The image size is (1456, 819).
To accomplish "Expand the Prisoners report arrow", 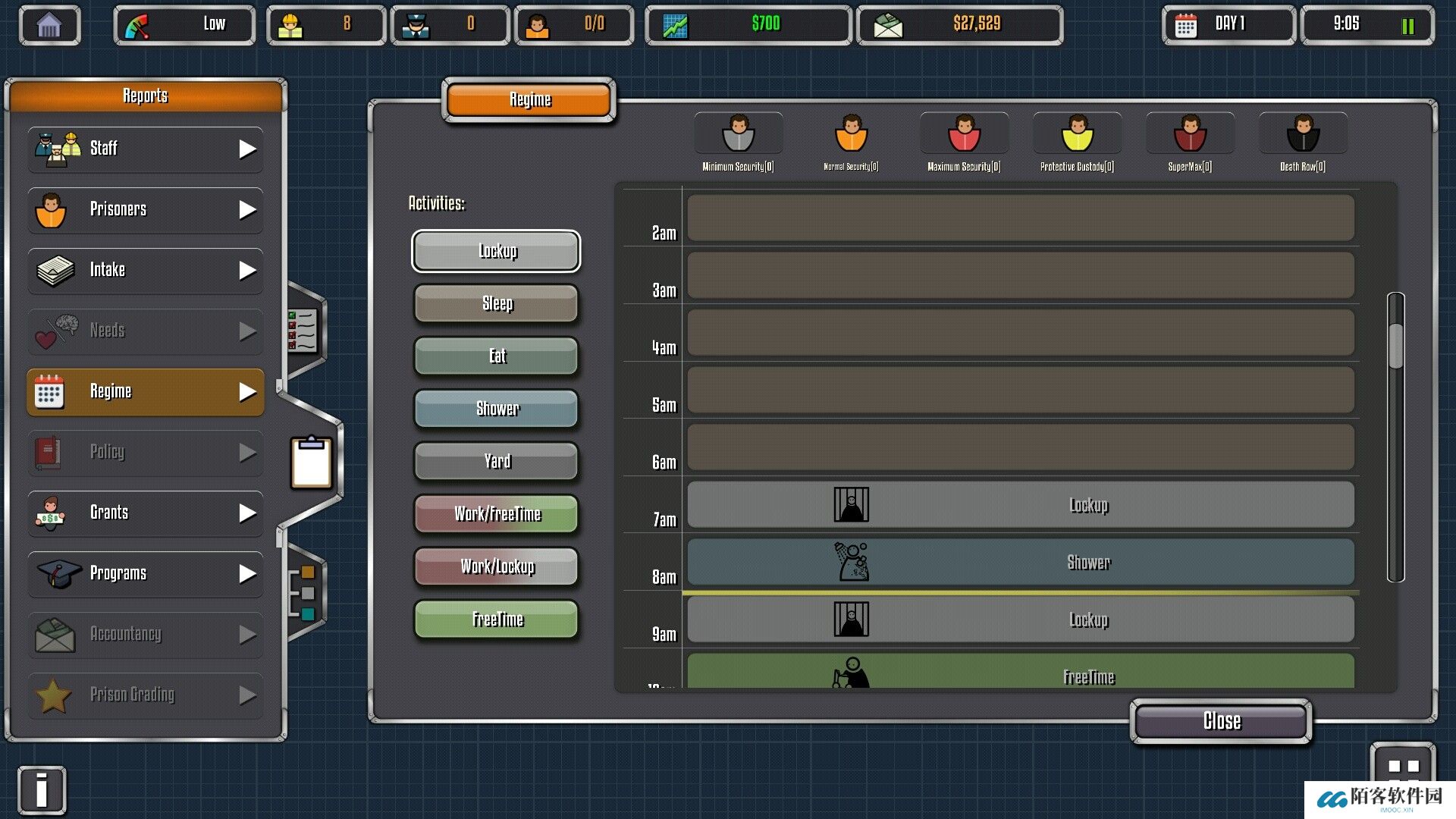I will (247, 210).
